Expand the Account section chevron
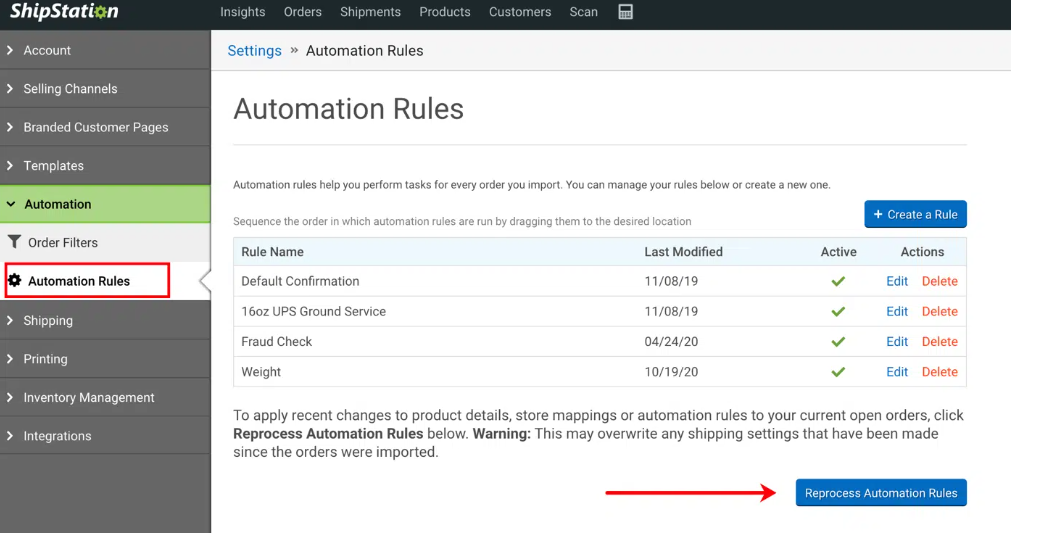This screenshot has height=556, width=1057. pyautogui.click(x=9, y=50)
